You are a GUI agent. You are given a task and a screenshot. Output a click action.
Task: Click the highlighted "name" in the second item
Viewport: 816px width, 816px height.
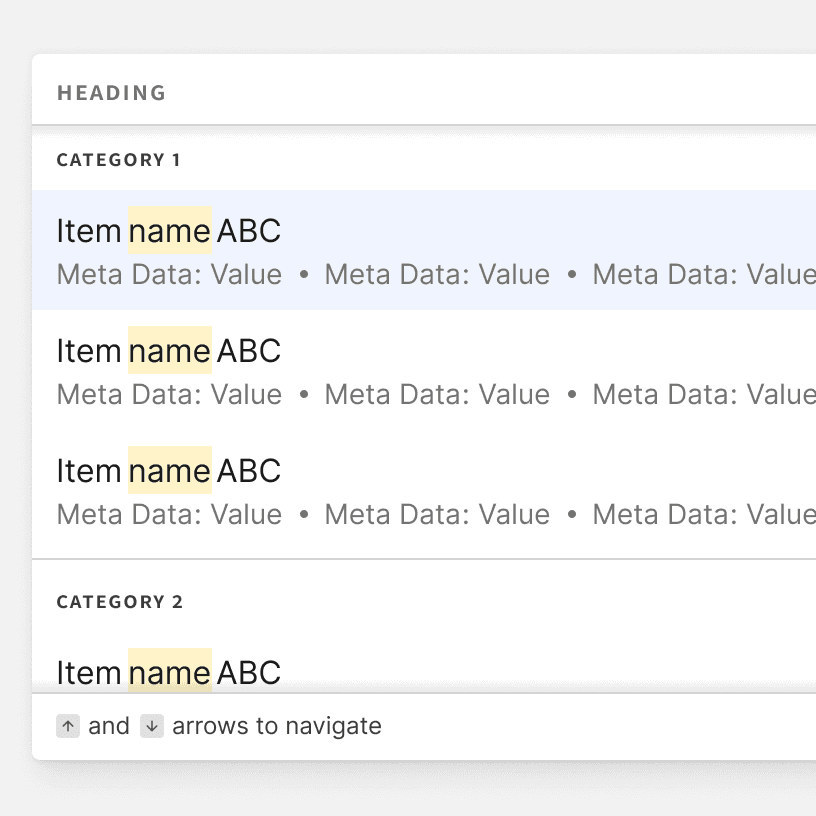(x=170, y=351)
